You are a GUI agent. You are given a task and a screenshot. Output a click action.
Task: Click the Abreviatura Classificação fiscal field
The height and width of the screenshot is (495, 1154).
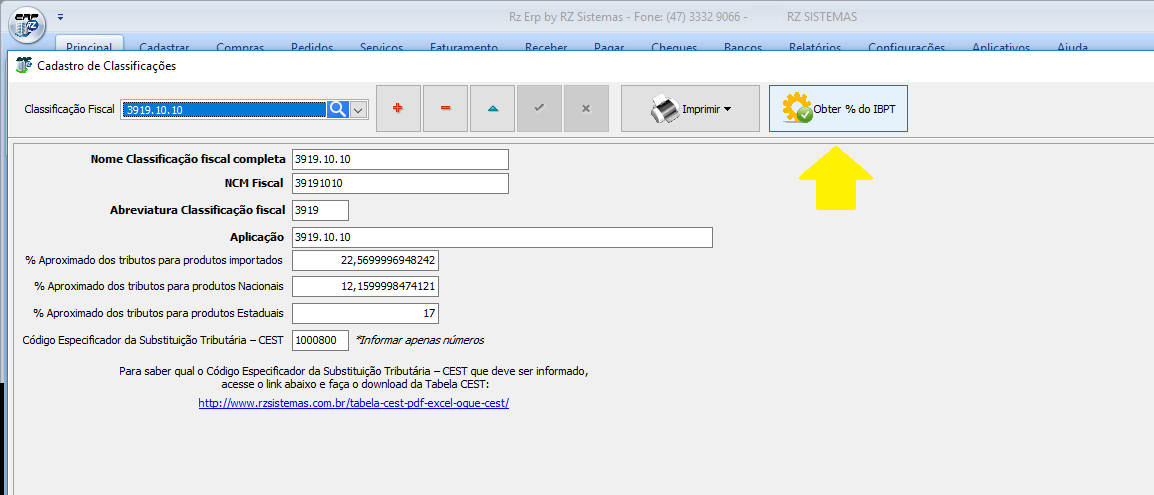click(320, 210)
